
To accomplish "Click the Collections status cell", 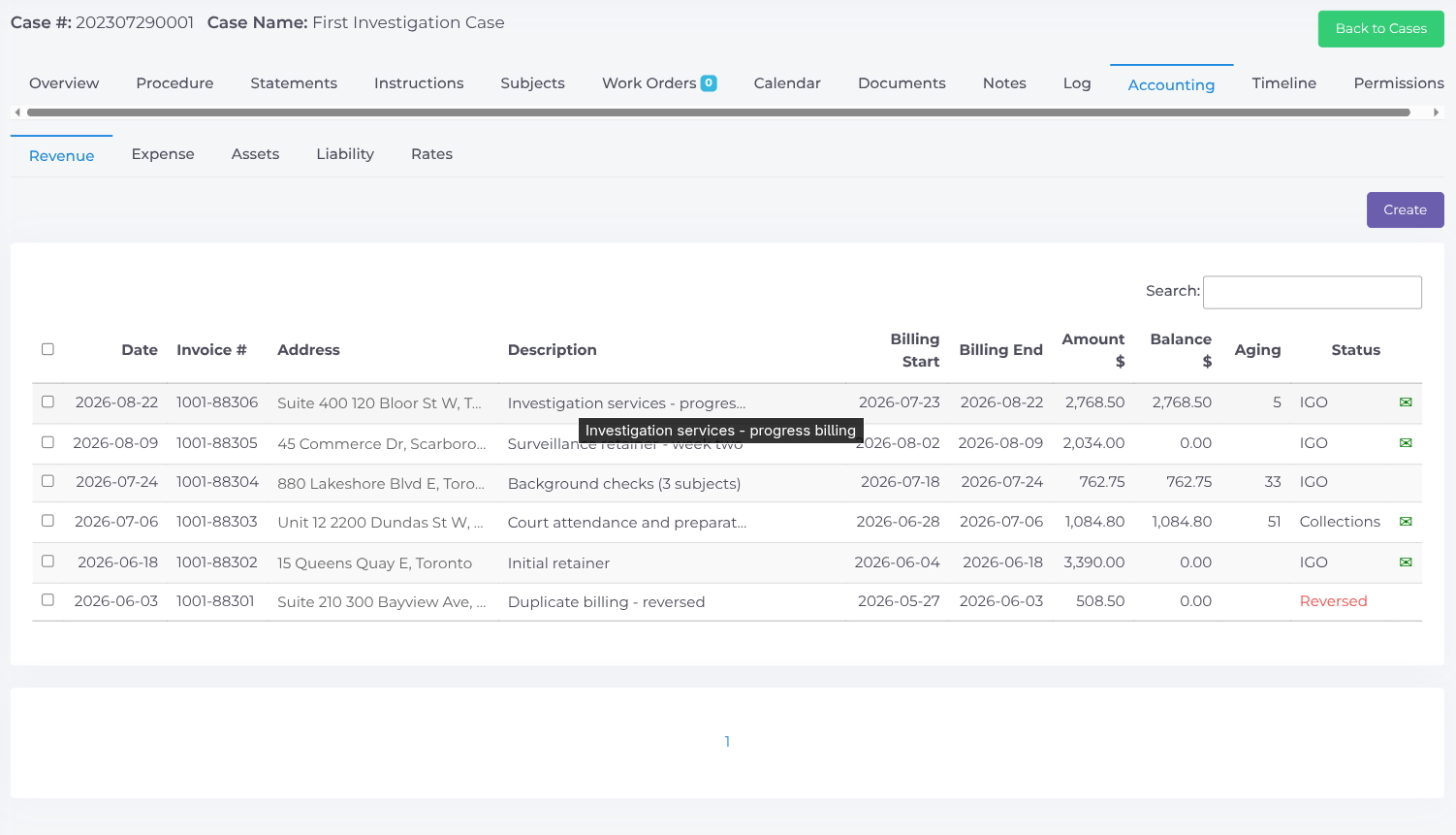I will (1340, 522).
